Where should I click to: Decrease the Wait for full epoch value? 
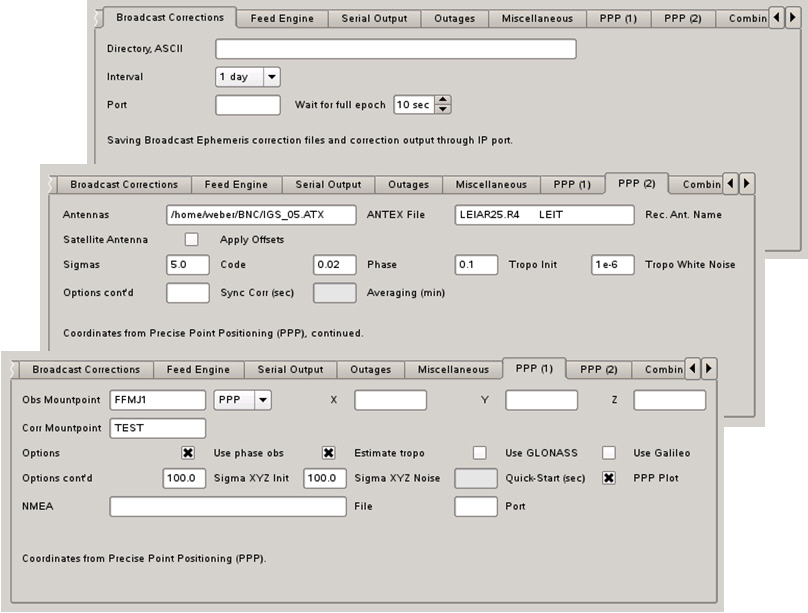point(443,109)
